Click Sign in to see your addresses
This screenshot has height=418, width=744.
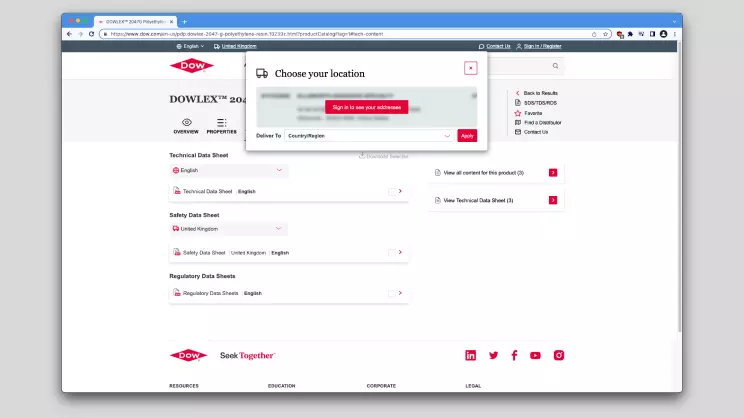[x=366, y=107]
